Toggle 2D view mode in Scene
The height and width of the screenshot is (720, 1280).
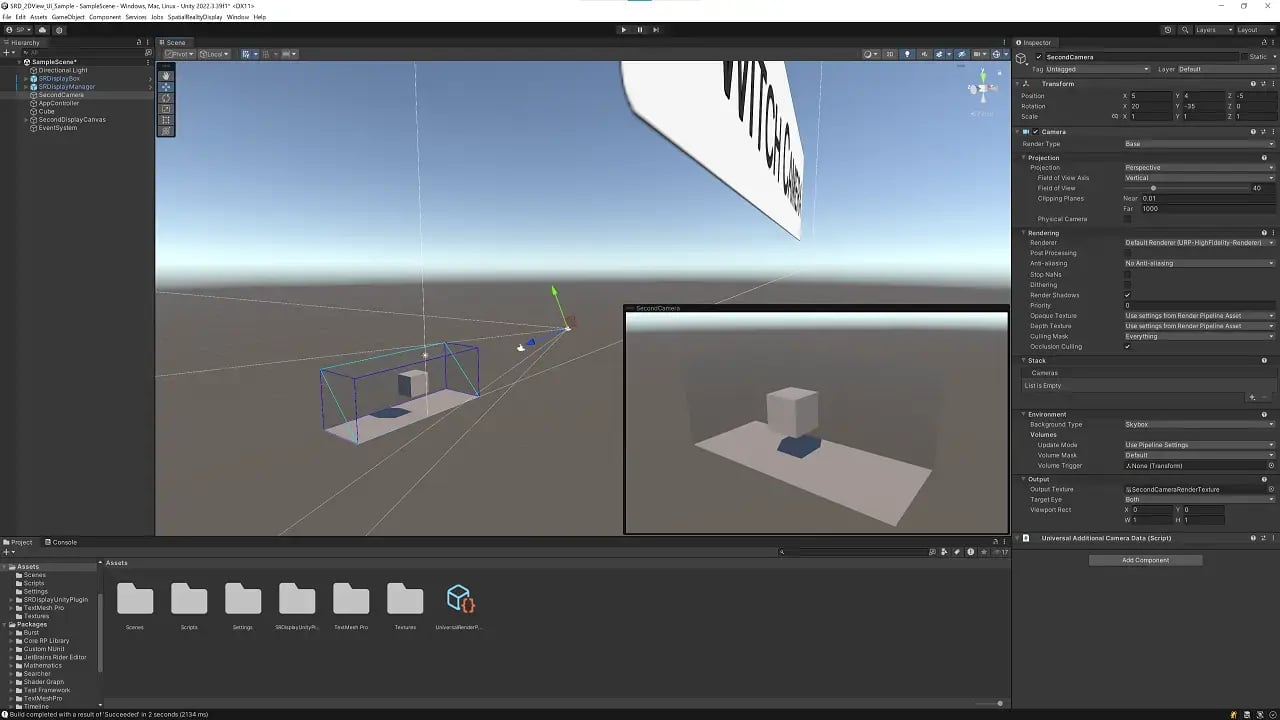tap(889, 54)
